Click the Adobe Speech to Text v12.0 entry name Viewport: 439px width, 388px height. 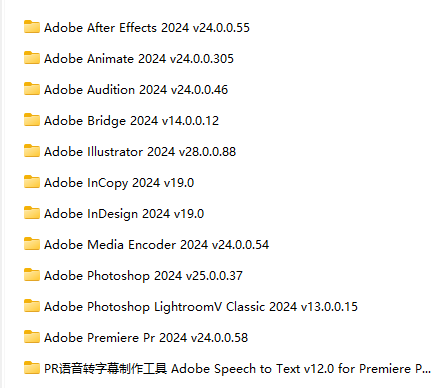[238, 369]
